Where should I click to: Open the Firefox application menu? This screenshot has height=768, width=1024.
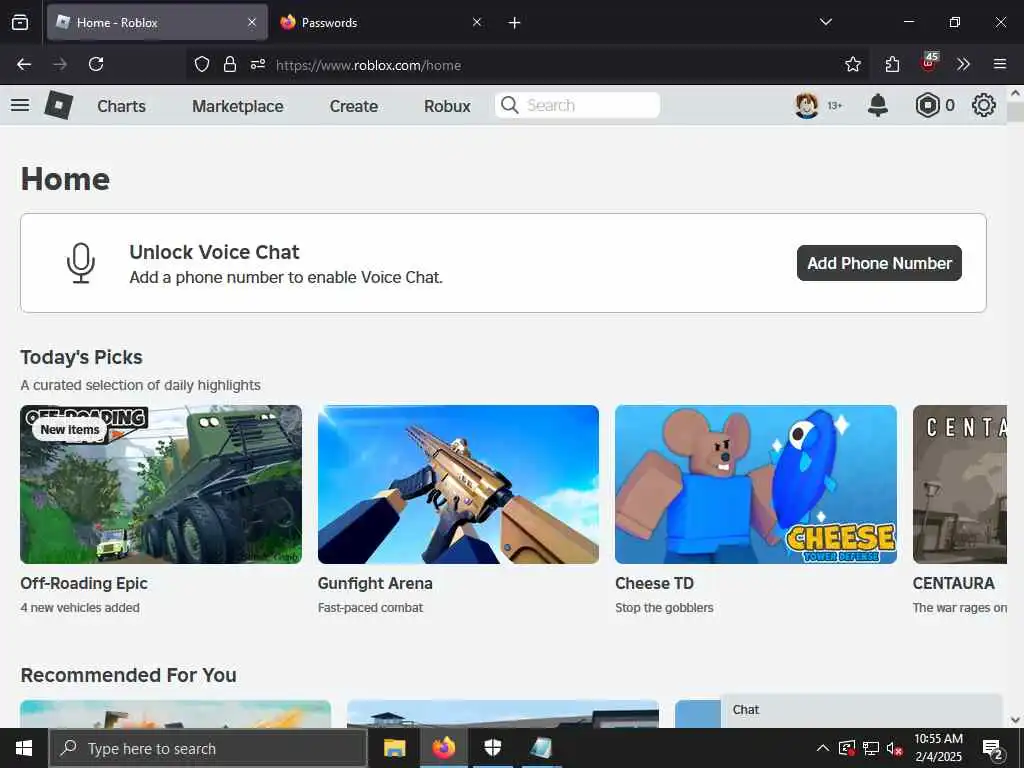[x=1000, y=64]
